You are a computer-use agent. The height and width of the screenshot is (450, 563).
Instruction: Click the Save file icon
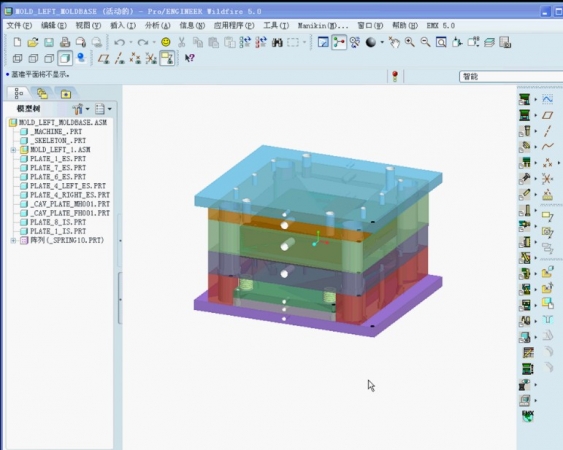click(x=49, y=42)
